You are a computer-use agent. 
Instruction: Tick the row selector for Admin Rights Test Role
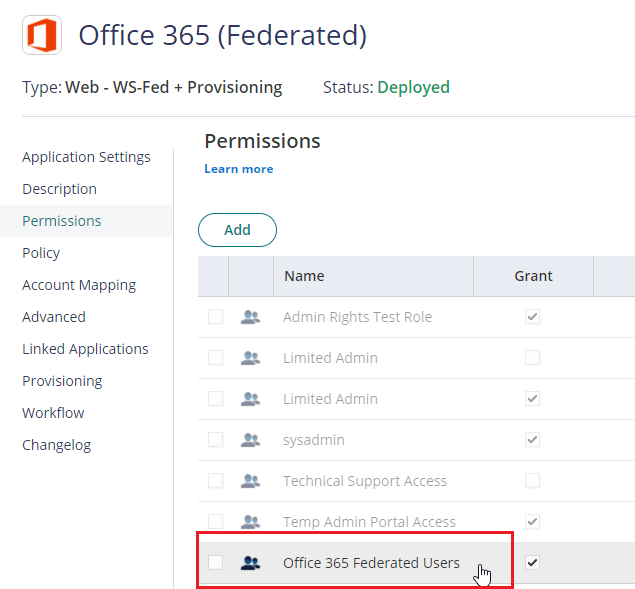(215, 317)
